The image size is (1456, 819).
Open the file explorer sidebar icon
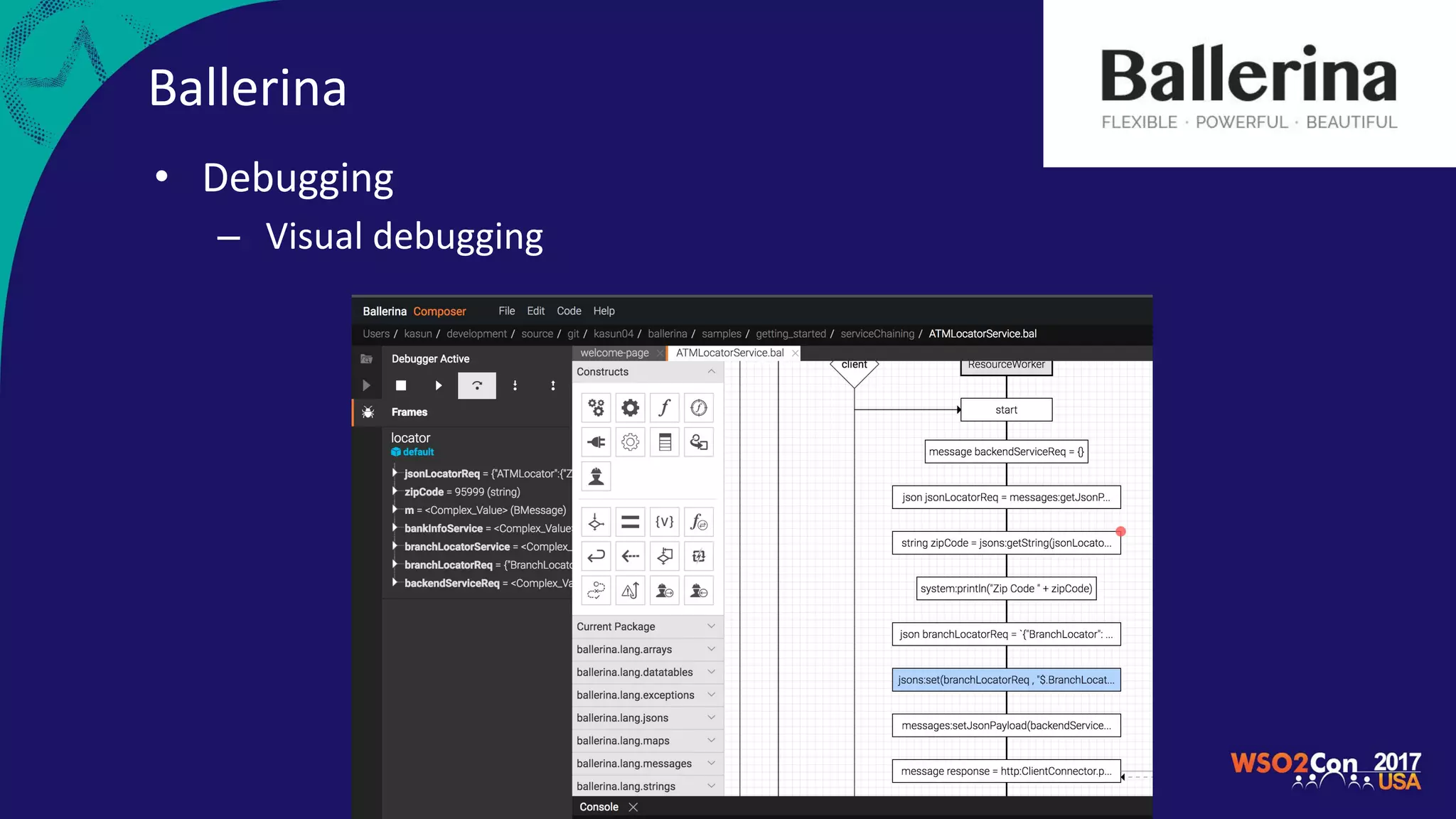(367, 359)
